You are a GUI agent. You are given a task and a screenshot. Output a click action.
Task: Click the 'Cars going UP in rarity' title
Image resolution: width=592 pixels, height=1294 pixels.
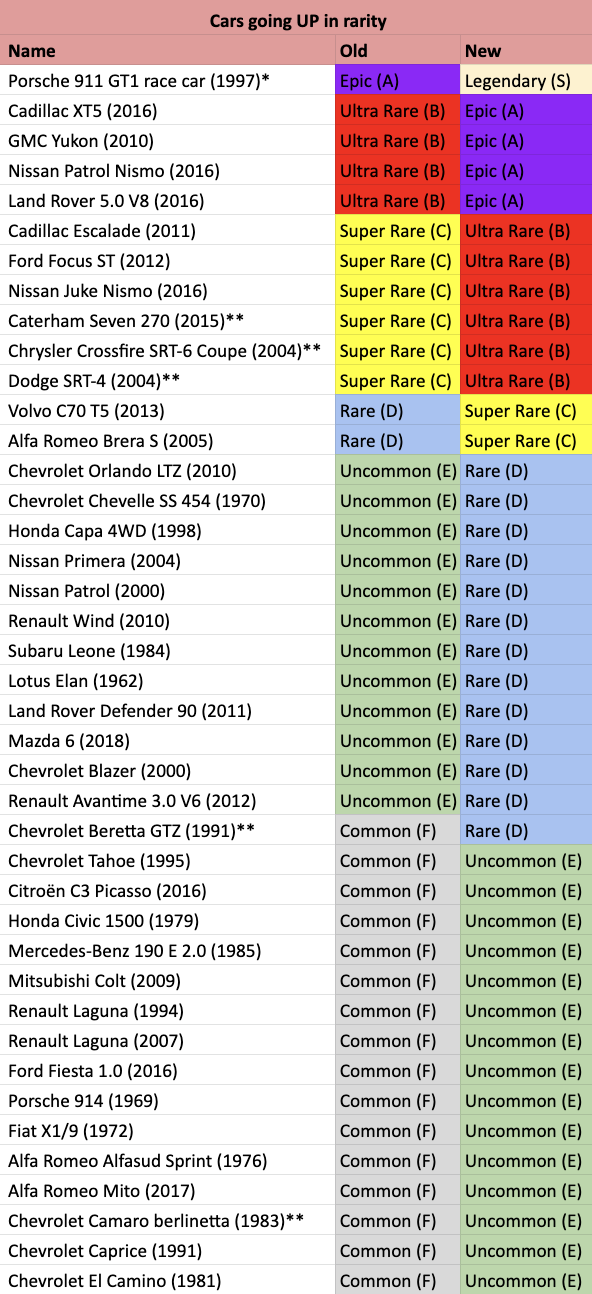click(x=297, y=20)
